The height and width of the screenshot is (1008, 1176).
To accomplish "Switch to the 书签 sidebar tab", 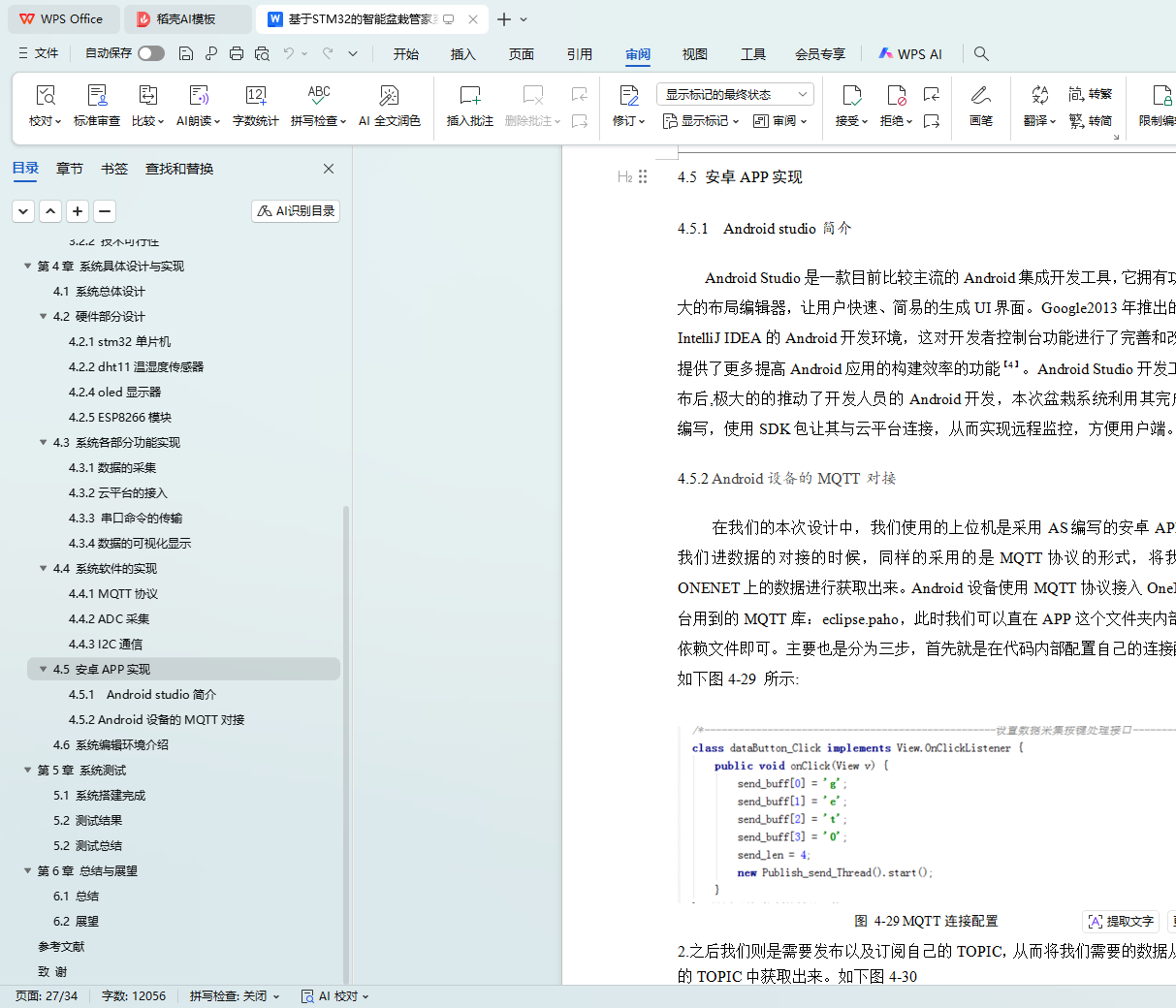I will pos(114,169).
